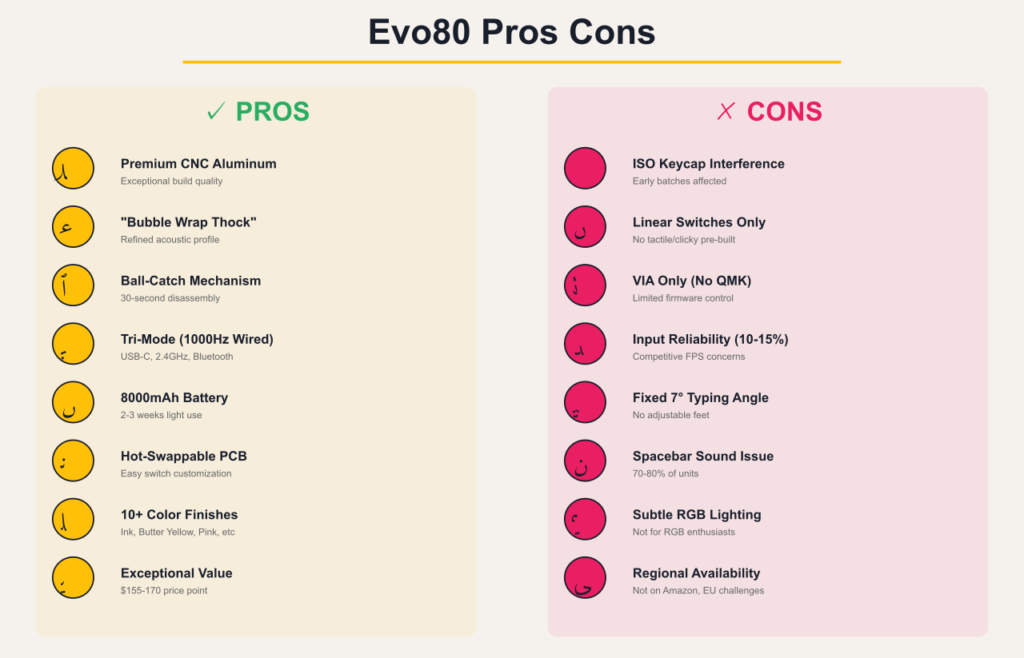Viewport: 1024px width, 658px height.
Task: Click the yellow icon beside Premium CNC Aluminum
Action: (x=73, y=169)
